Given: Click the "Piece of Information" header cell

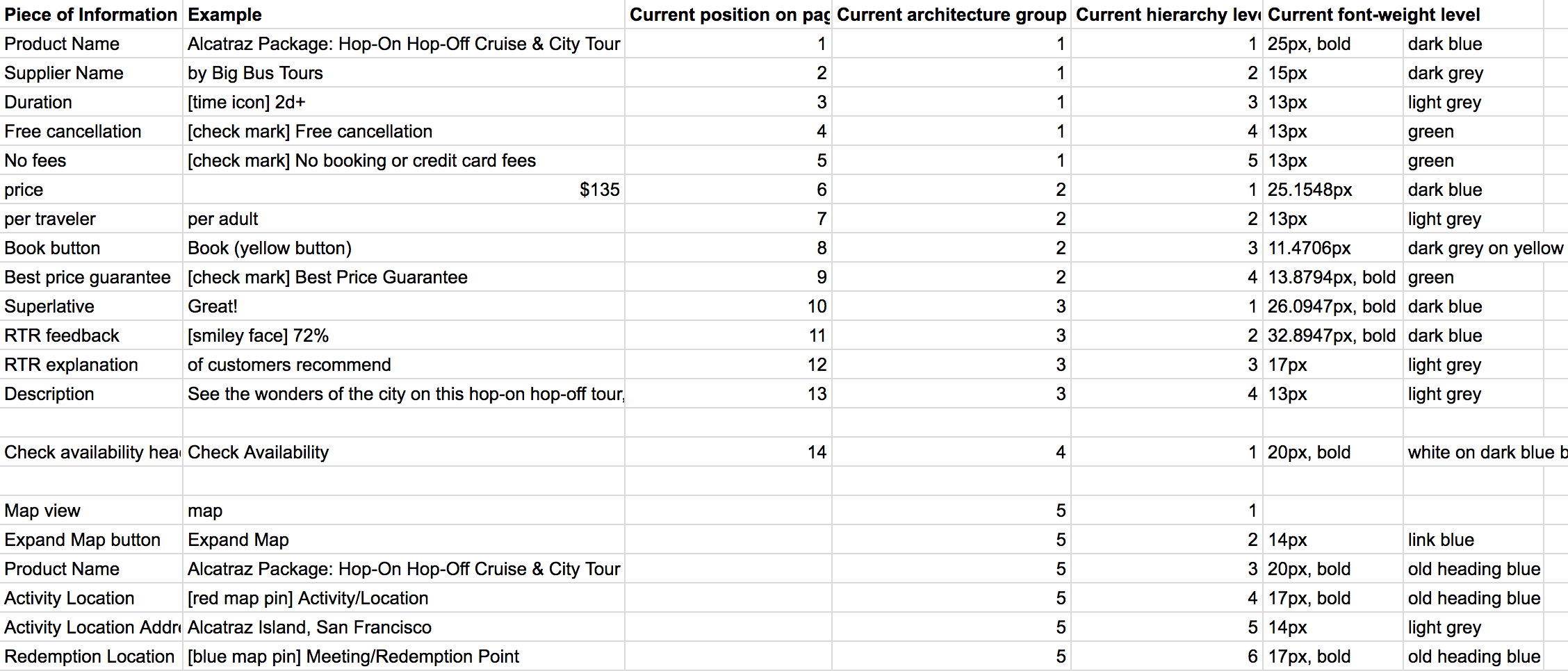Looking at the screenshot, I should click(91, 15).
